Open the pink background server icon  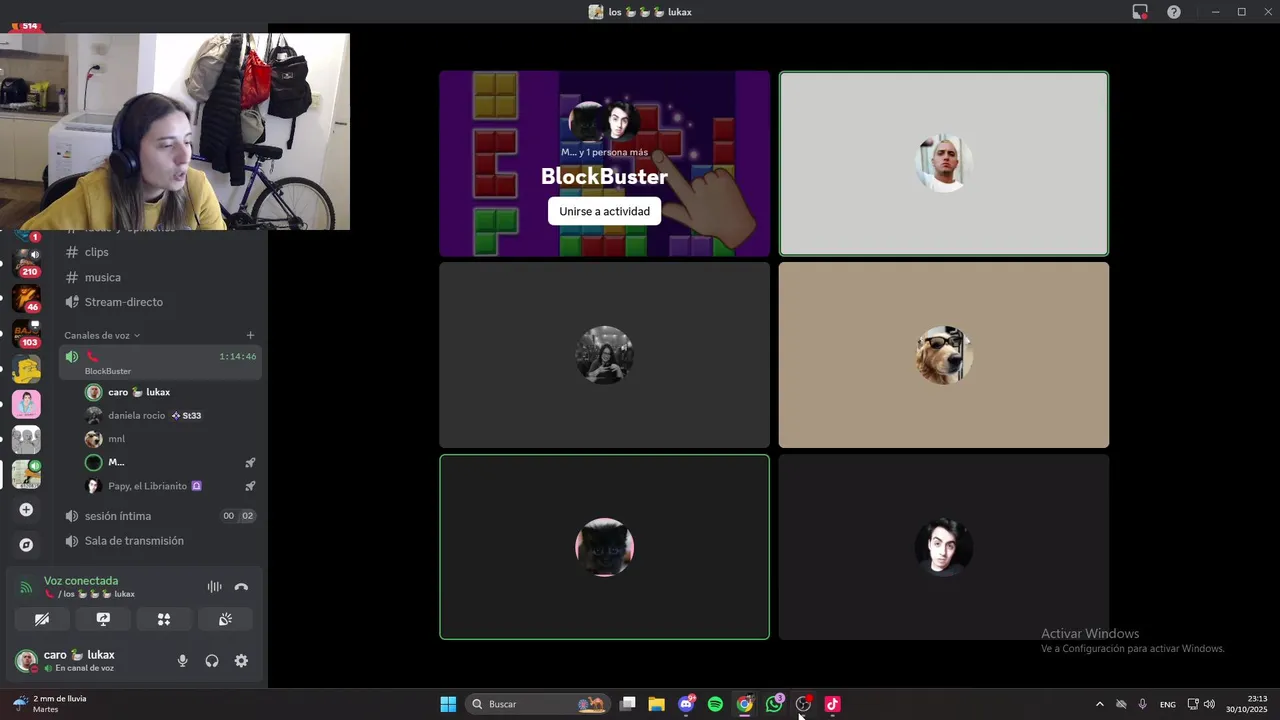[26, 404]
